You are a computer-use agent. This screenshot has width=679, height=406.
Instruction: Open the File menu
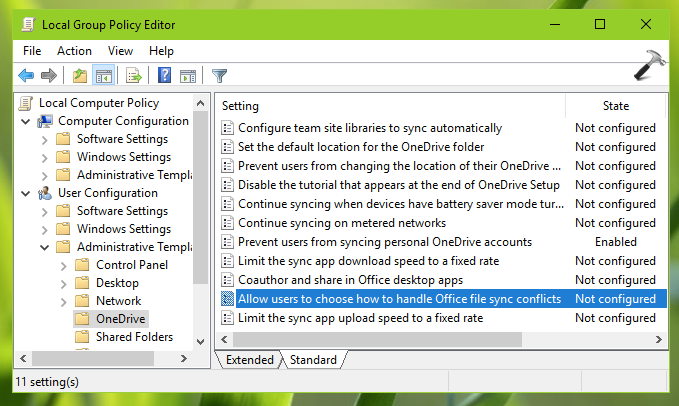(32, 51)
